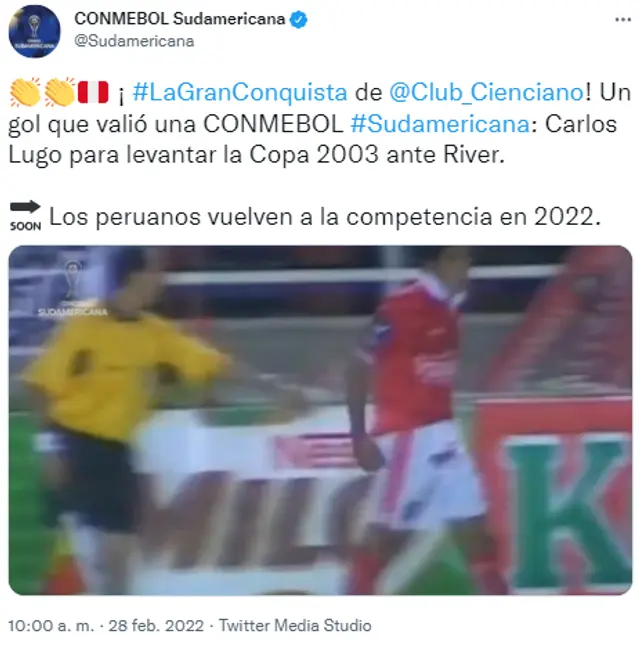This screenshot has height=652, width=640.
Task: Click the tweet text mentioning Carlos Lugo
Action: (x=320, y=123)
